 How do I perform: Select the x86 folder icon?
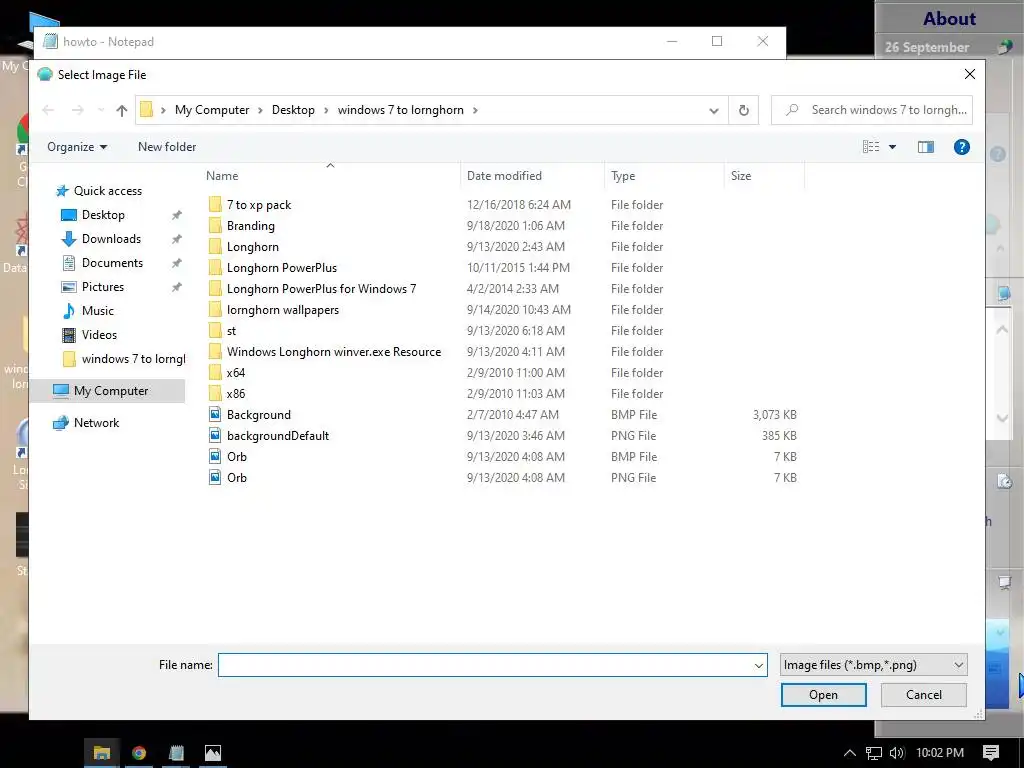[215, 394]
